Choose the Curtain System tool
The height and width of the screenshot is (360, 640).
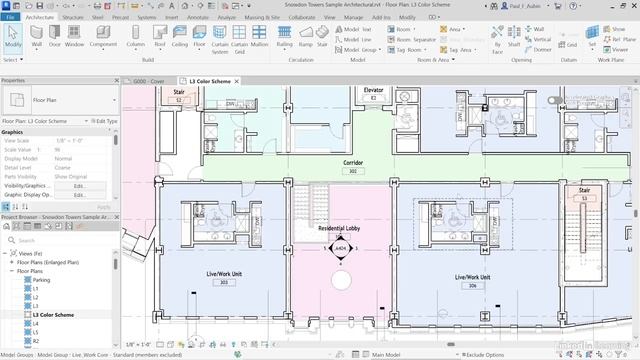tap(220, 40)
